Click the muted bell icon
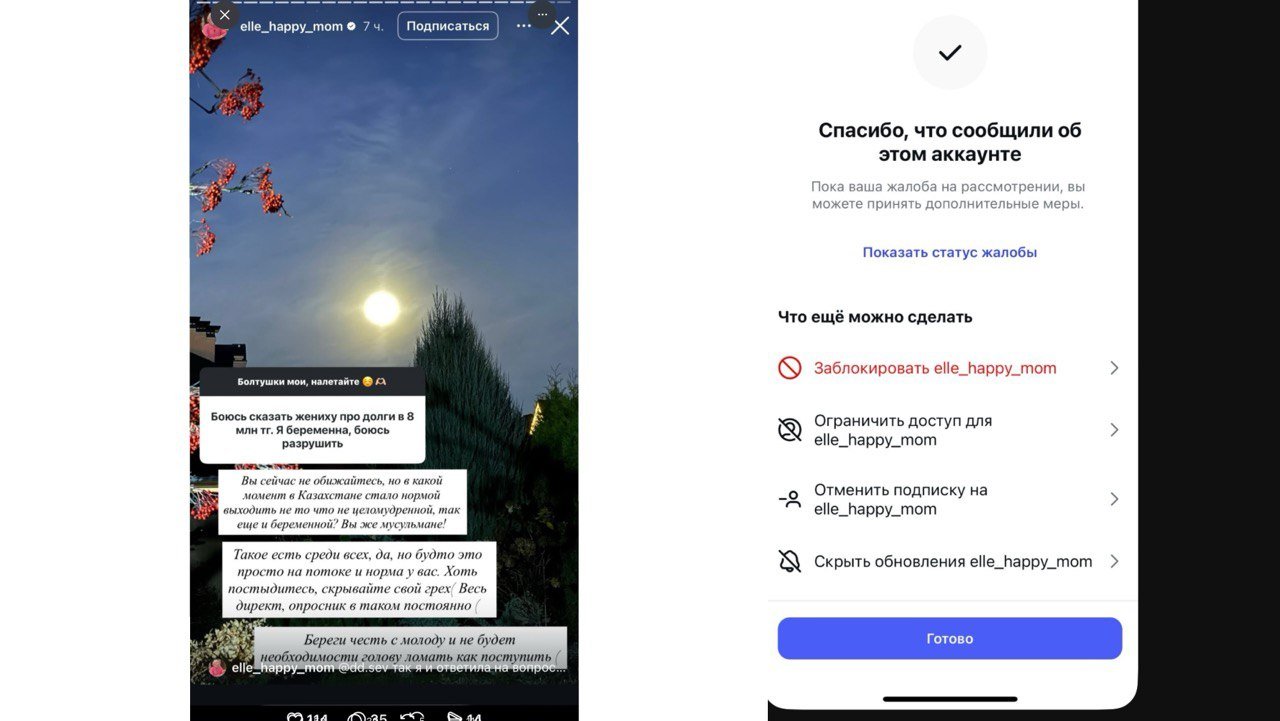Screen dimensions: 1280x721 790,561
